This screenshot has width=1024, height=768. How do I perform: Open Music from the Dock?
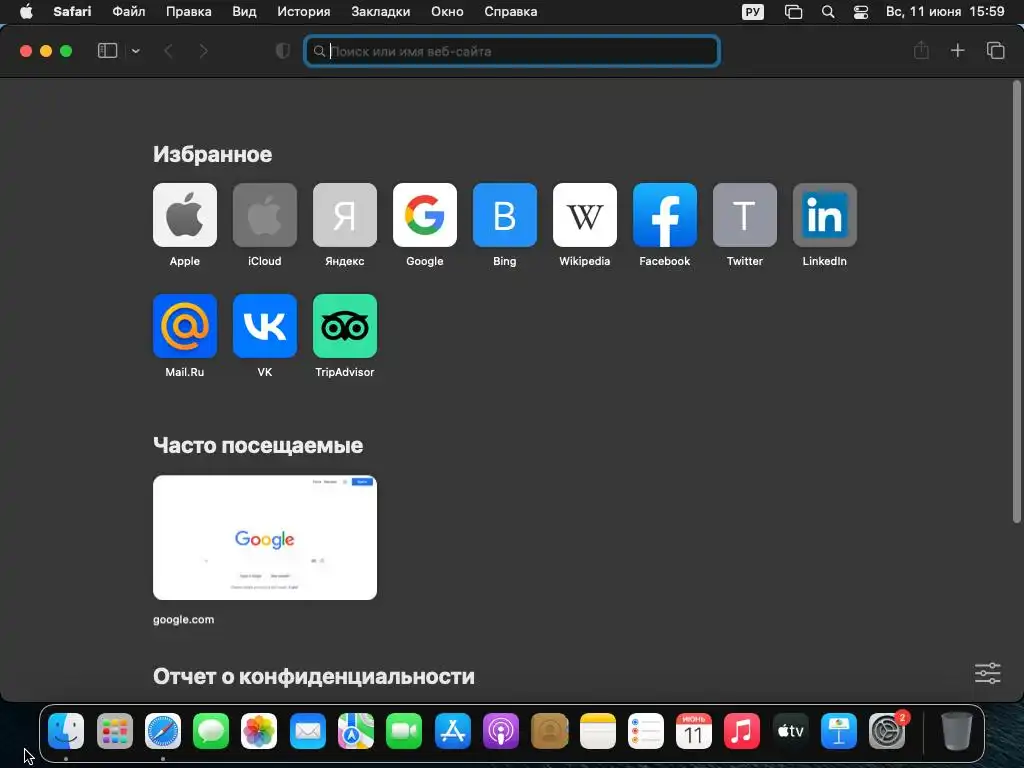pos(742,731)
